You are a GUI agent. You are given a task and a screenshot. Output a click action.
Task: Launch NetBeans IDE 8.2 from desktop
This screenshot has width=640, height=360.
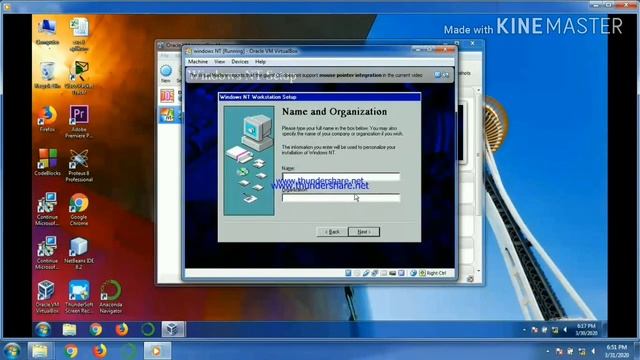pos(79,253)
